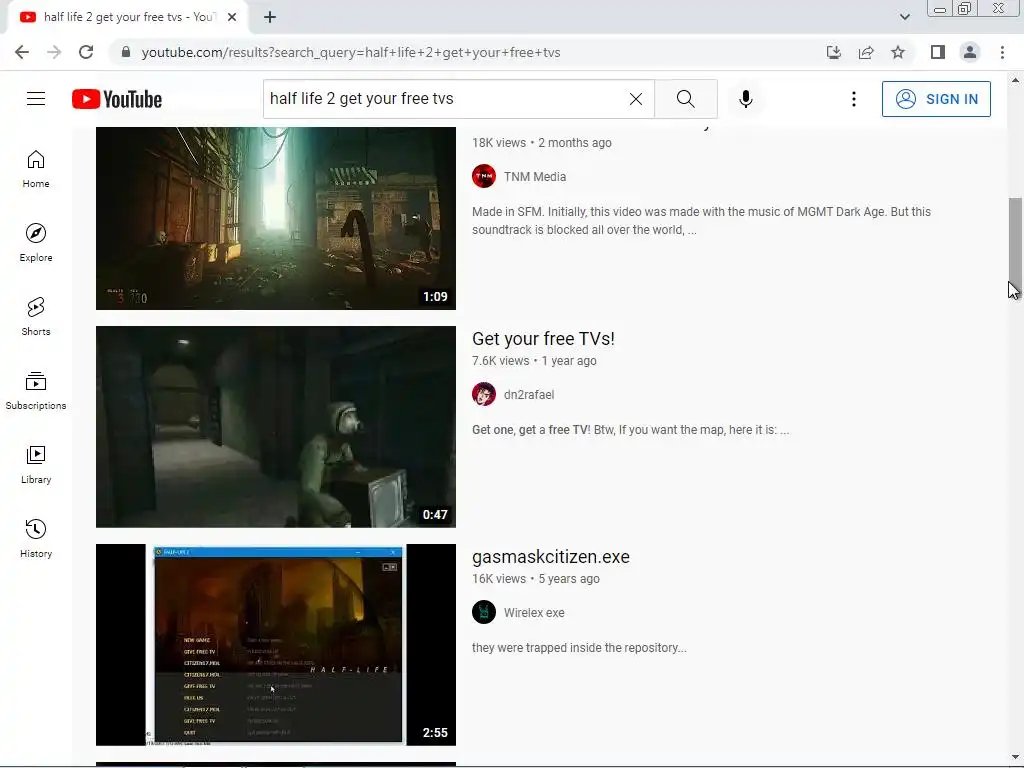The image size is (1024, 768).
Task: Click the gasmaskcitizen.exe title
Action: (551, 556)
